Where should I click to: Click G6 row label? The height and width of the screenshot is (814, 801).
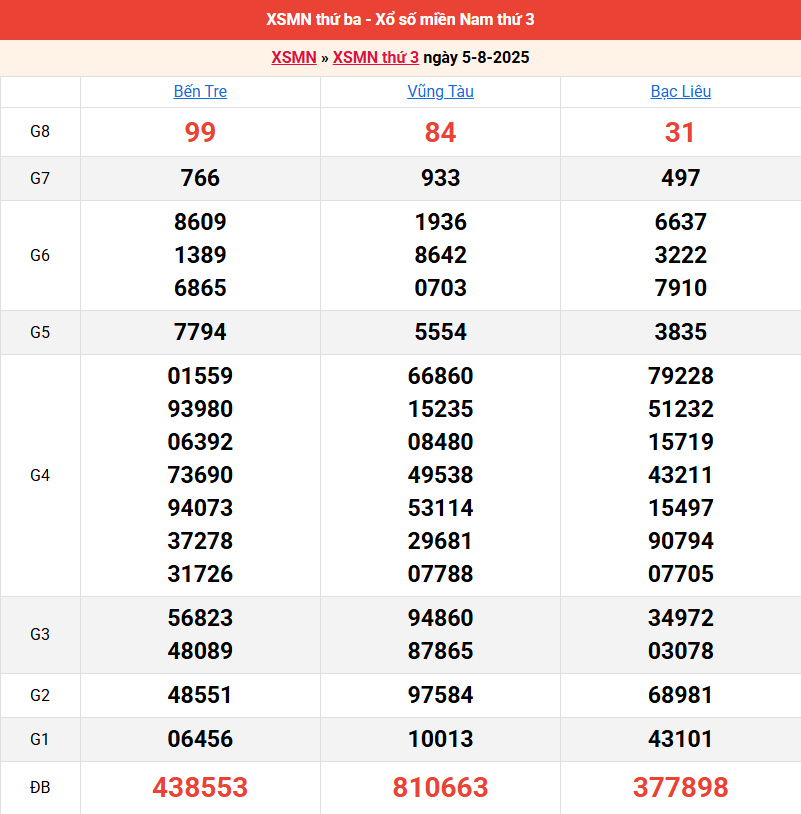pos(40,255)
